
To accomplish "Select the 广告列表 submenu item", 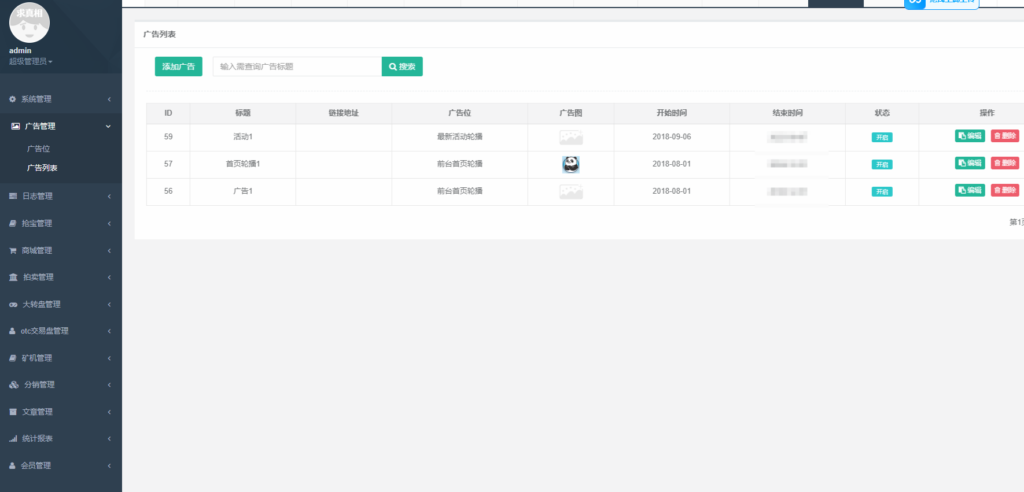I will (x=42, y=168).
